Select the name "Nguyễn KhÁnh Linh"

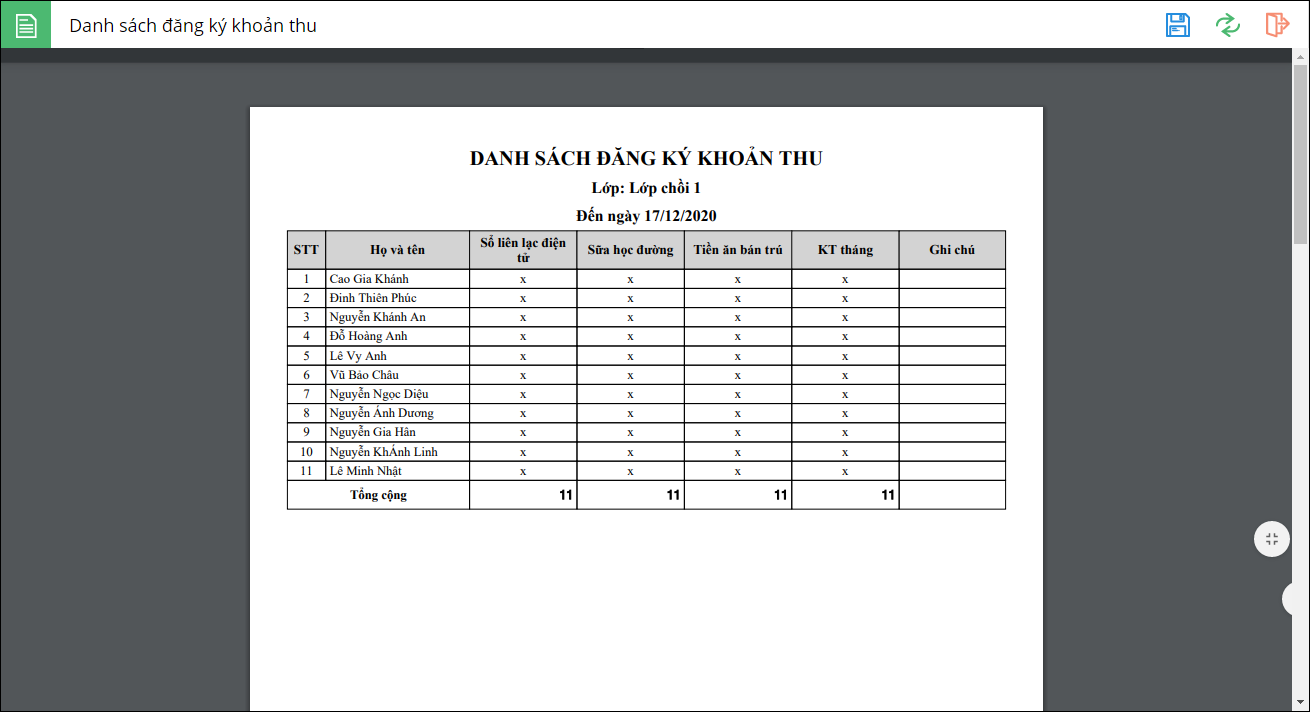(x=383, y=452)
